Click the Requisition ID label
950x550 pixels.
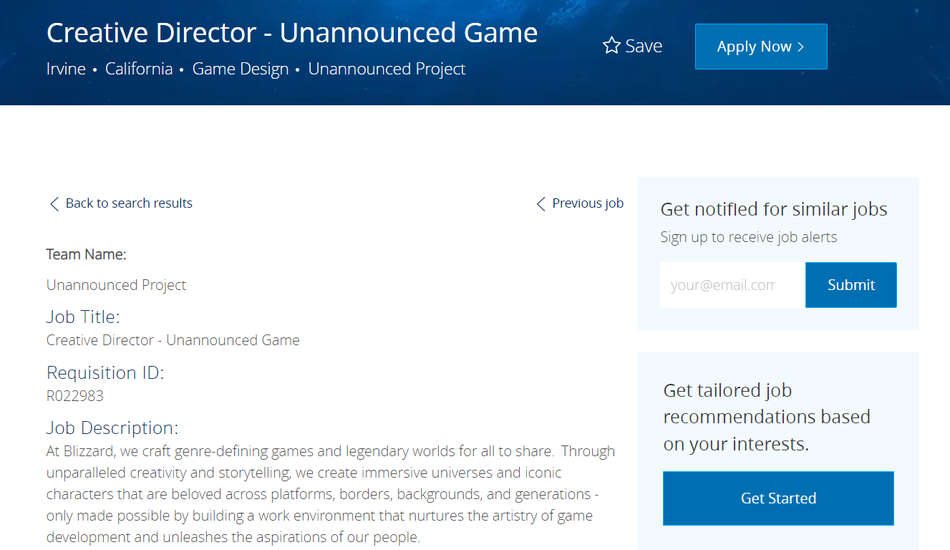105,373
